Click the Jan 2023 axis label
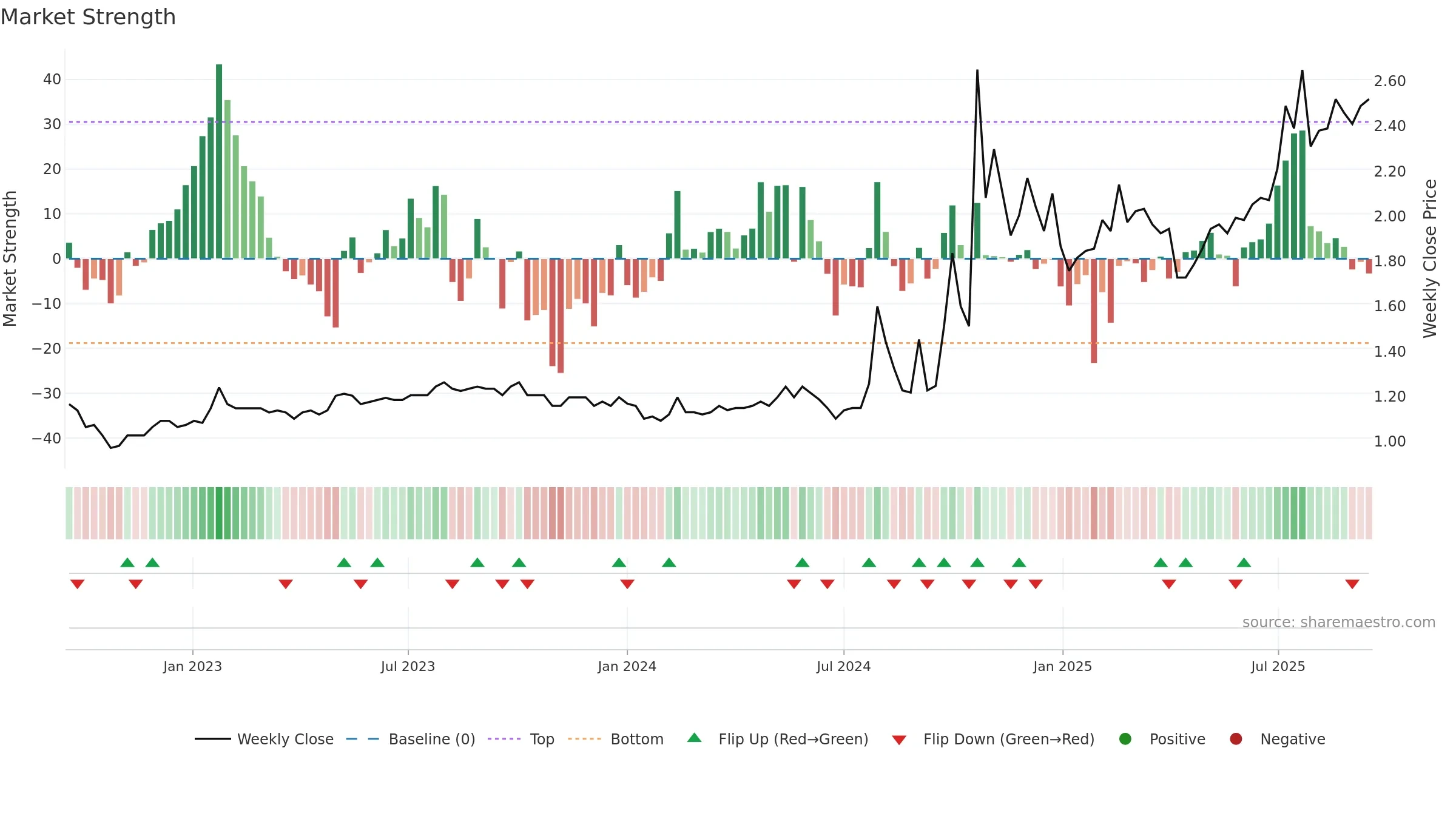Screen dimensions: 1456x819 pos(192,666)
